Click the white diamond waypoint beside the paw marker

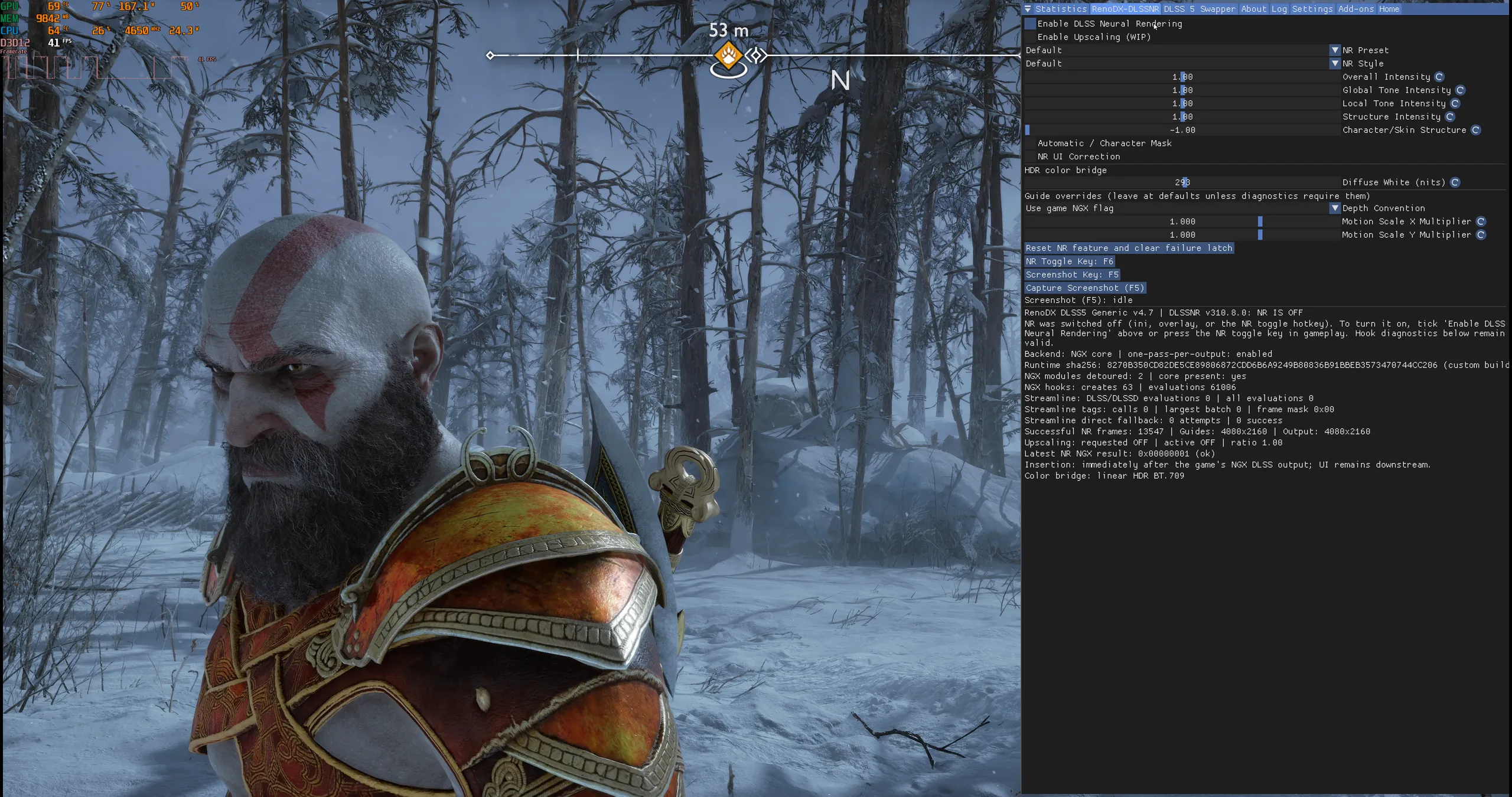click(756, 55)
